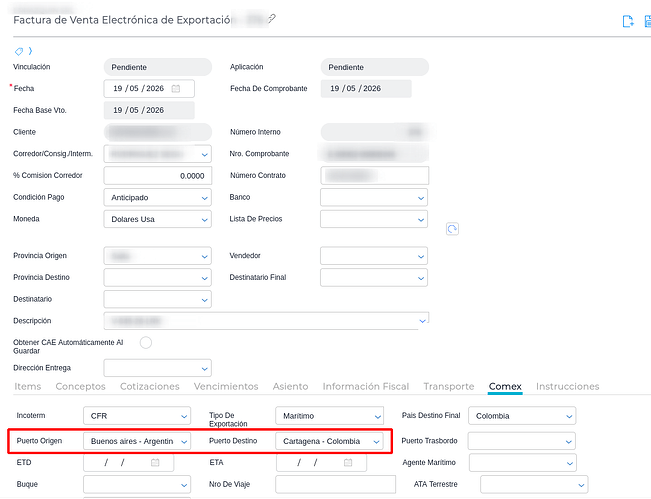Click the Fecha date input field
The height and width of the screenshot is (499, 651).
point(149,88)
